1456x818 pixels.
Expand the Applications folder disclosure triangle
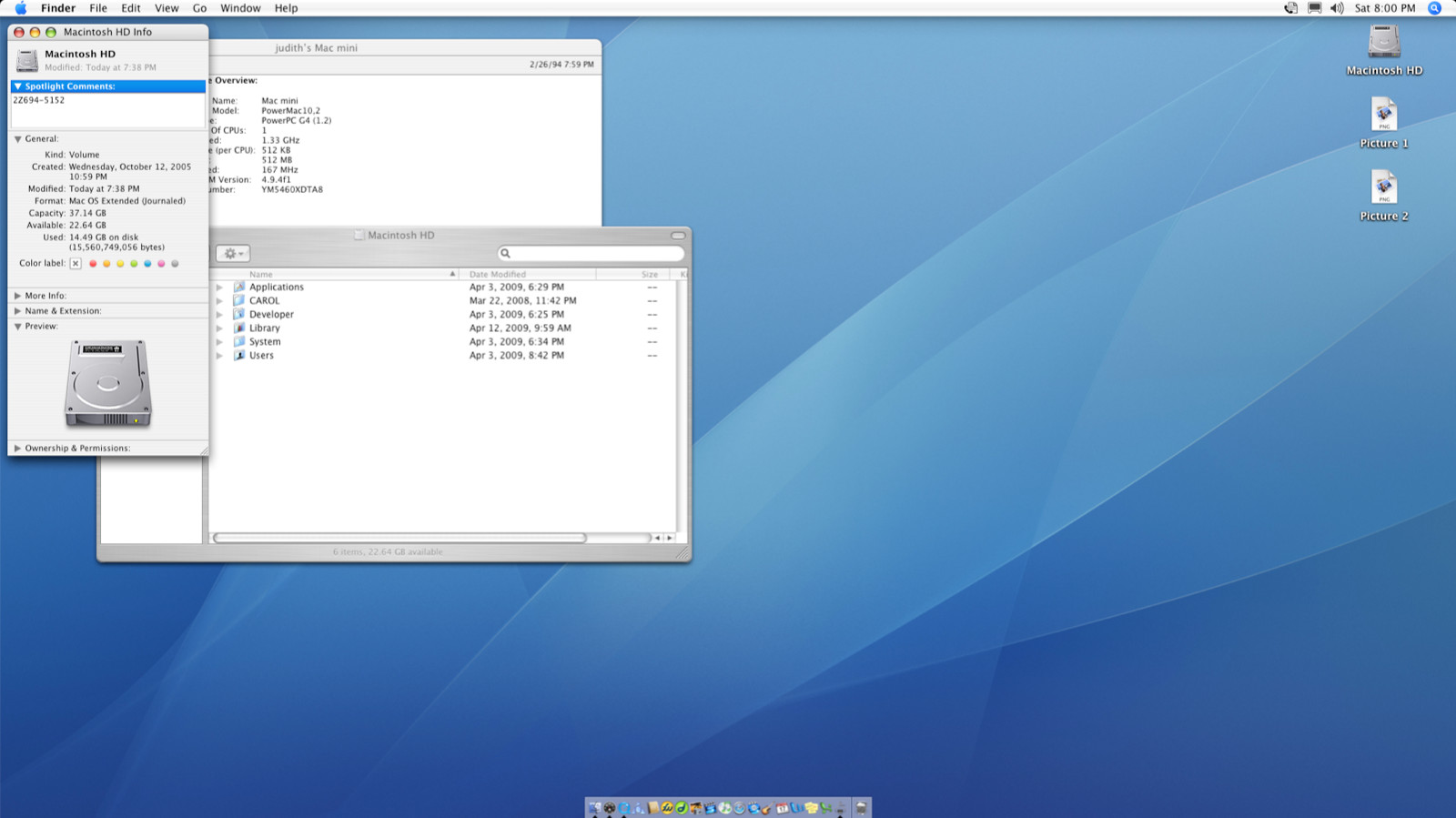point(219,288)
